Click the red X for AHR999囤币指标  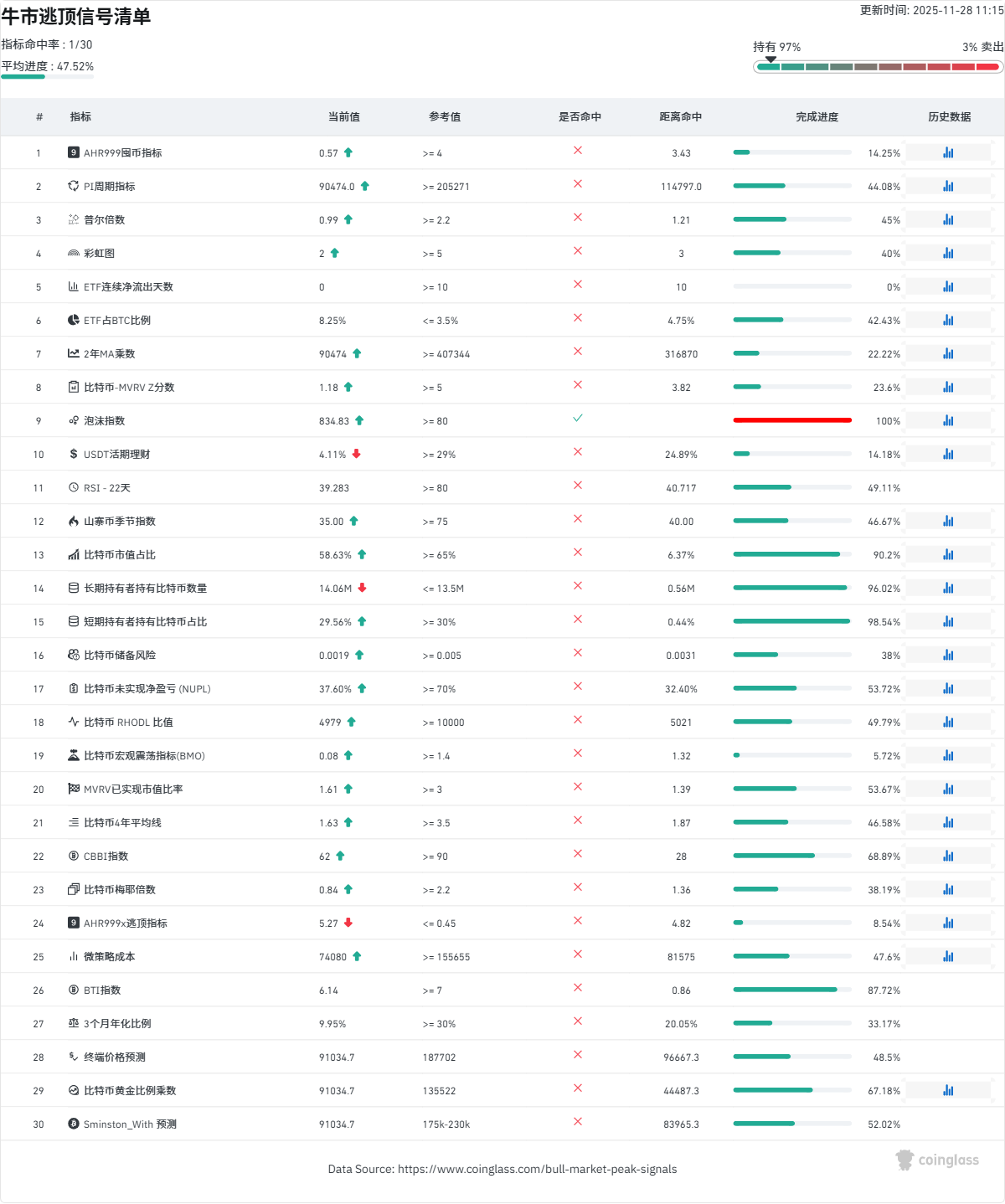click(578, 151)
